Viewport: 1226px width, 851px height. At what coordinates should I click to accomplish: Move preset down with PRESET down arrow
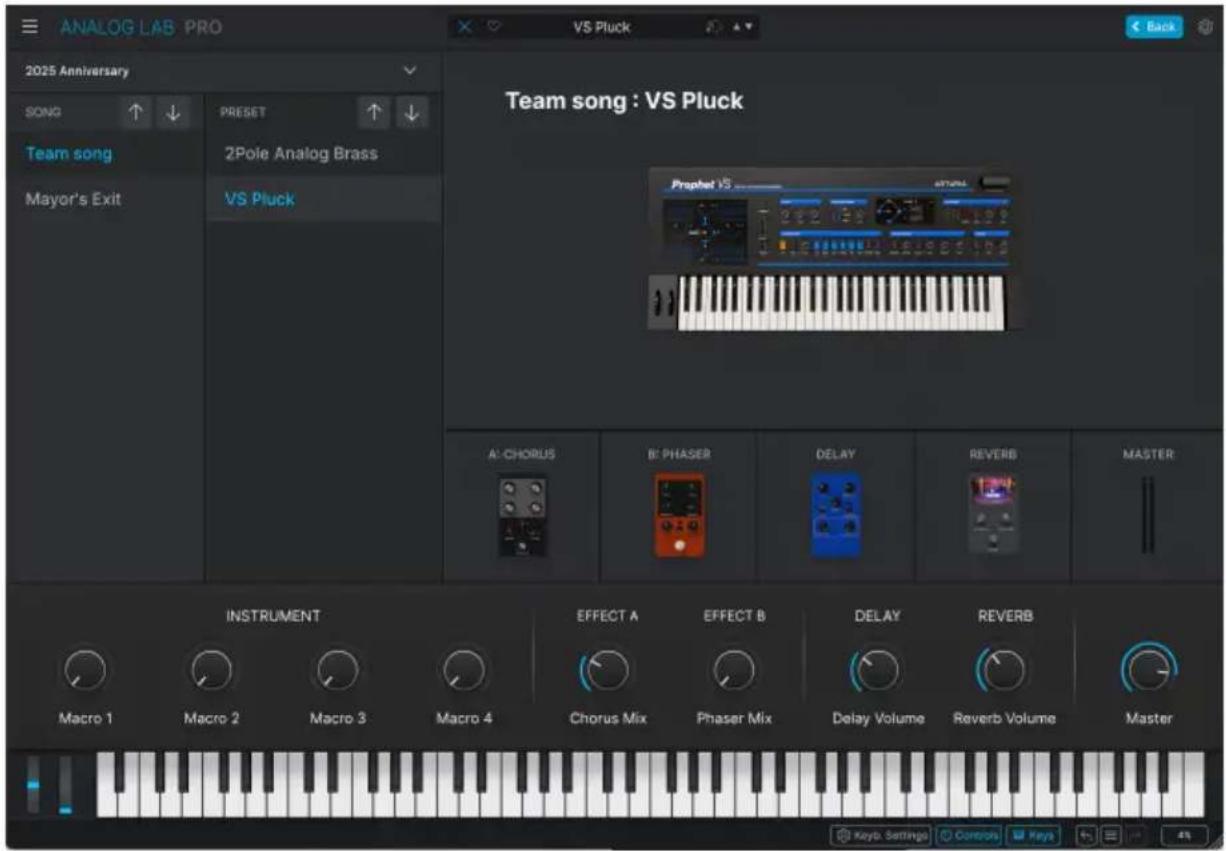[412, 113]
